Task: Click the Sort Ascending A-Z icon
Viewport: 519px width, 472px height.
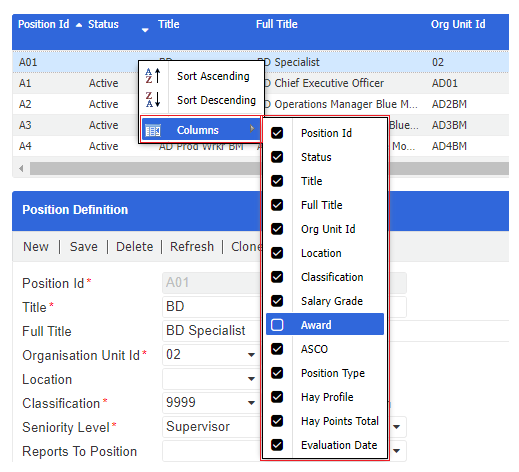Action: [153, 76]
